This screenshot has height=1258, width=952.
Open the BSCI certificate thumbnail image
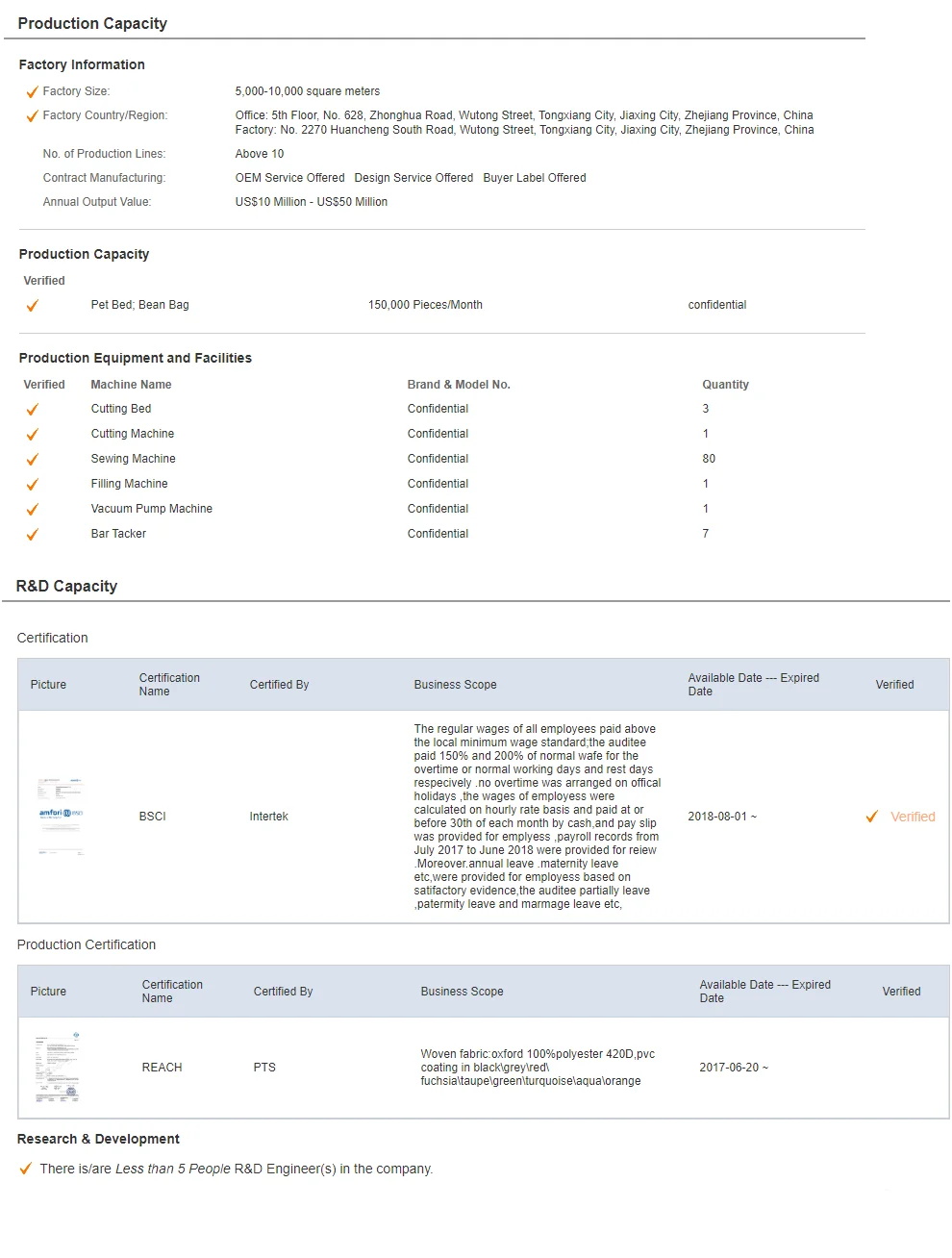pyautogui.click(x=61, y=816)
